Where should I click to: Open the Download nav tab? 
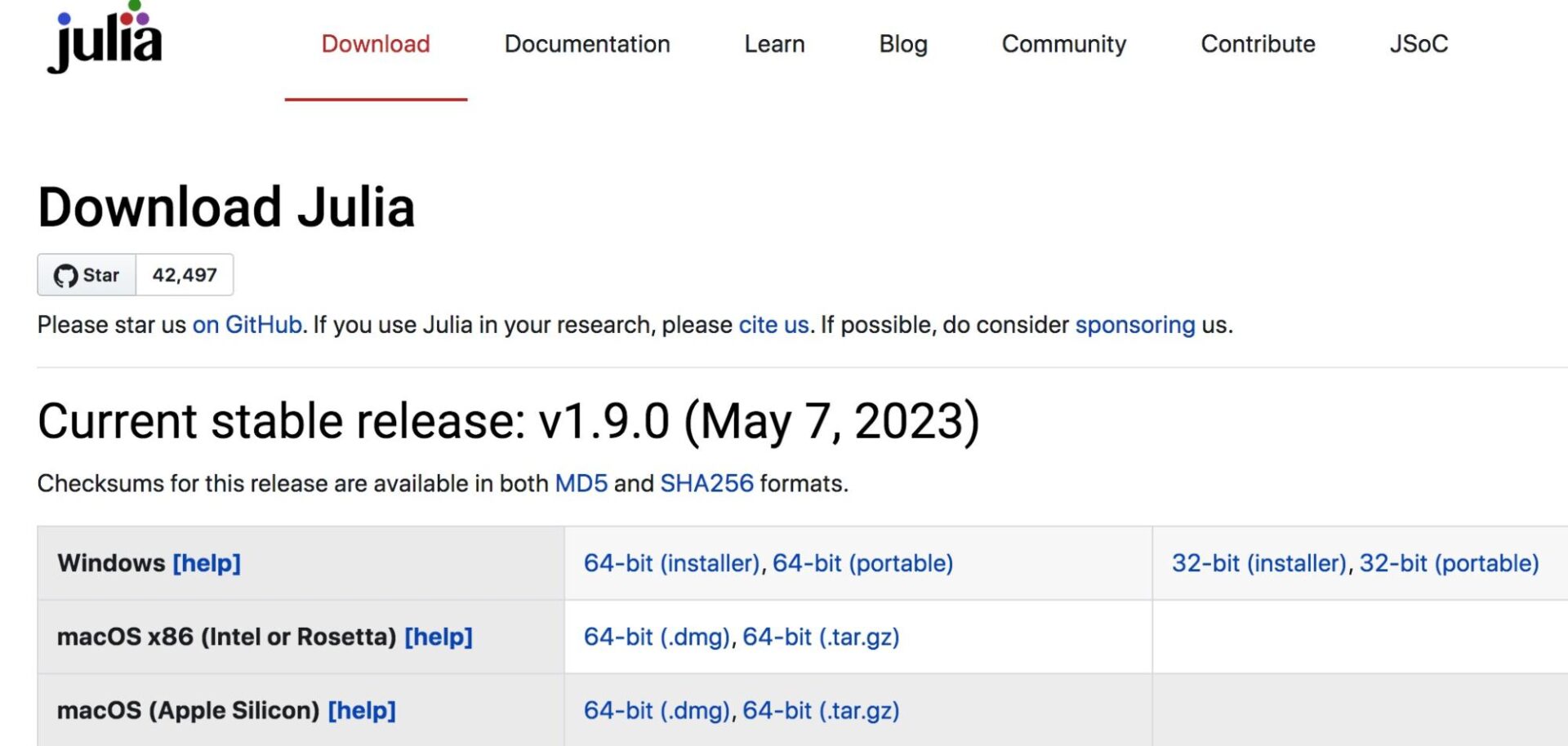point(376,44)
